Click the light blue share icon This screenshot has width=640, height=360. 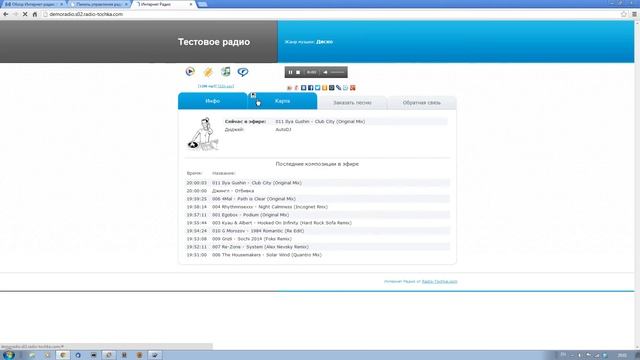(345, 88)
